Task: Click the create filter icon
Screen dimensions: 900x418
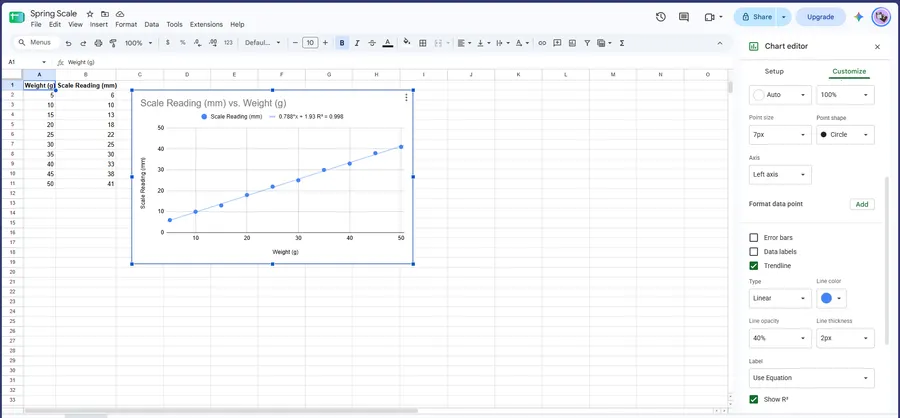Action: (587, 43)
